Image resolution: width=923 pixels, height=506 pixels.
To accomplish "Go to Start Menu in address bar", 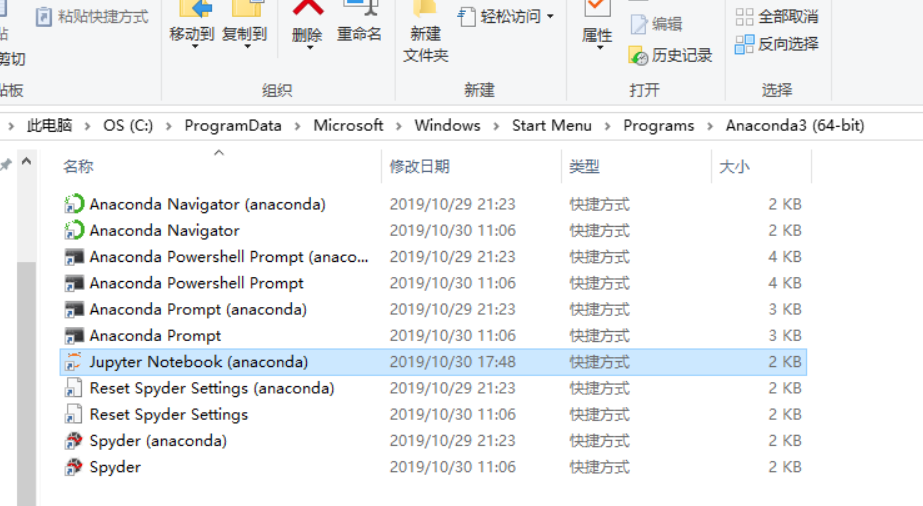I will pos(552,125).
